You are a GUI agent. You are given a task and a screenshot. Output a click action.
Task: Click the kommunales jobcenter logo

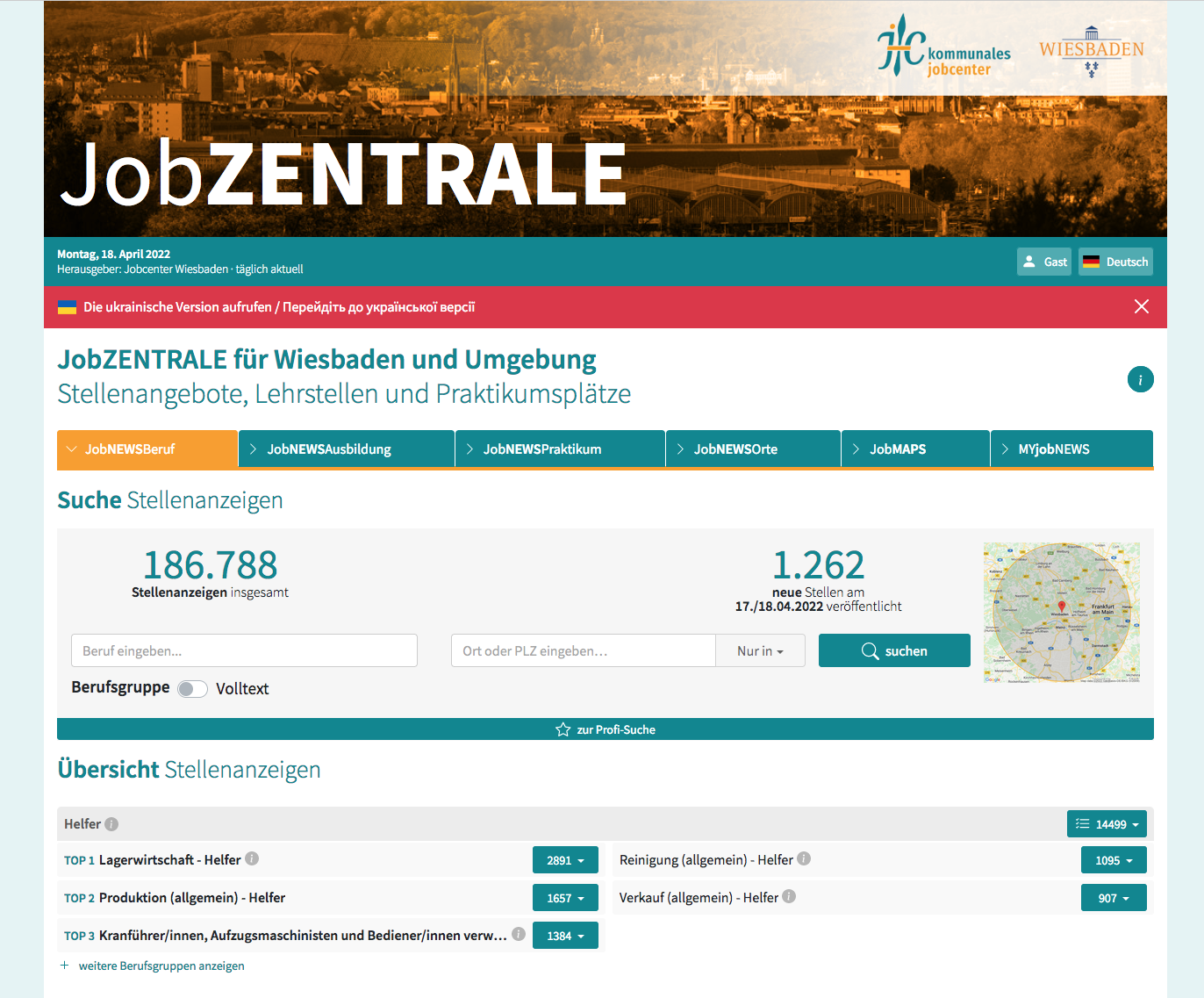point(943,48)
